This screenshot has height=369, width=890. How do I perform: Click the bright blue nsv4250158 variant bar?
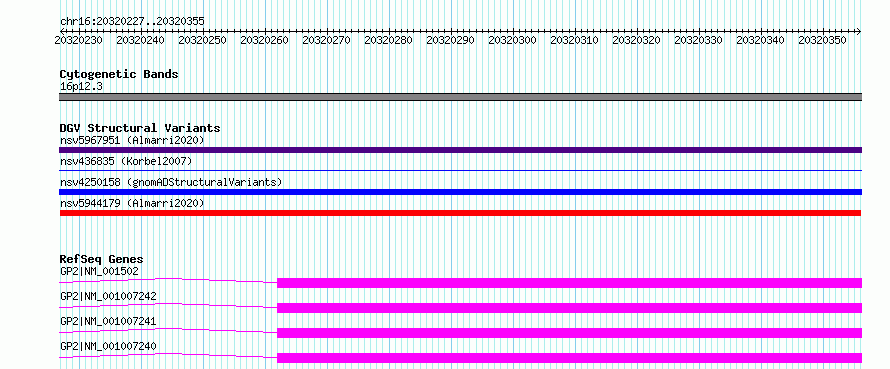click(x=460, y=192)
